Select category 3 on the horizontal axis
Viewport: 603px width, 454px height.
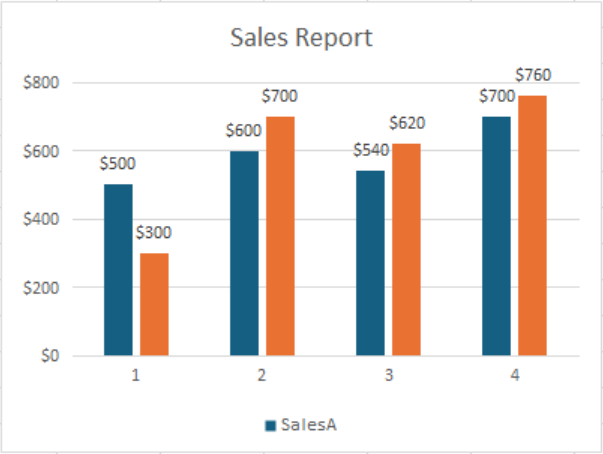(388, 377)
